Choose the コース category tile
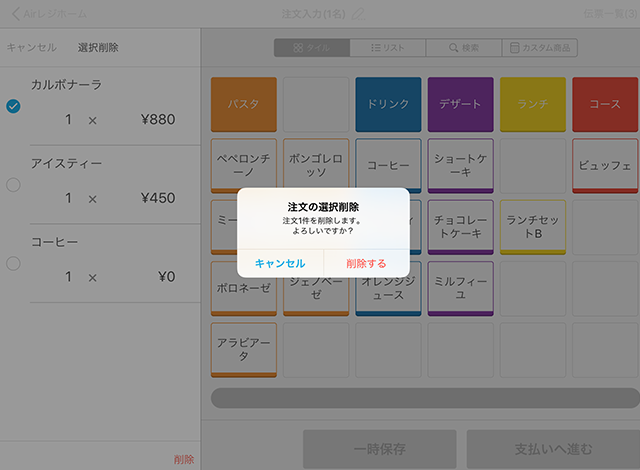Viewport: 640px width, 470px height. point(605,104)
